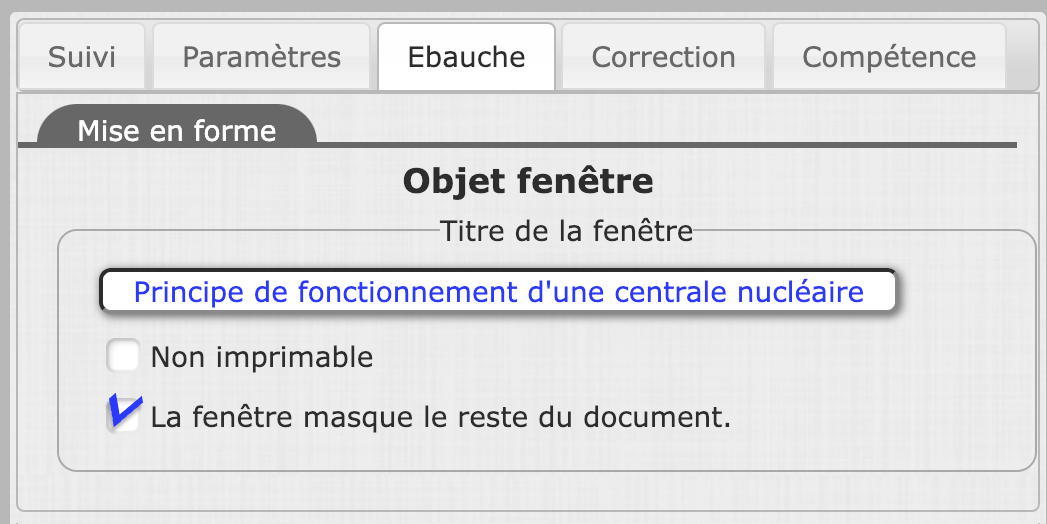The height and width of the screenshot is (524, 1047).
Task: Go to the Compétence tab
Action: (x=888, y=56)
